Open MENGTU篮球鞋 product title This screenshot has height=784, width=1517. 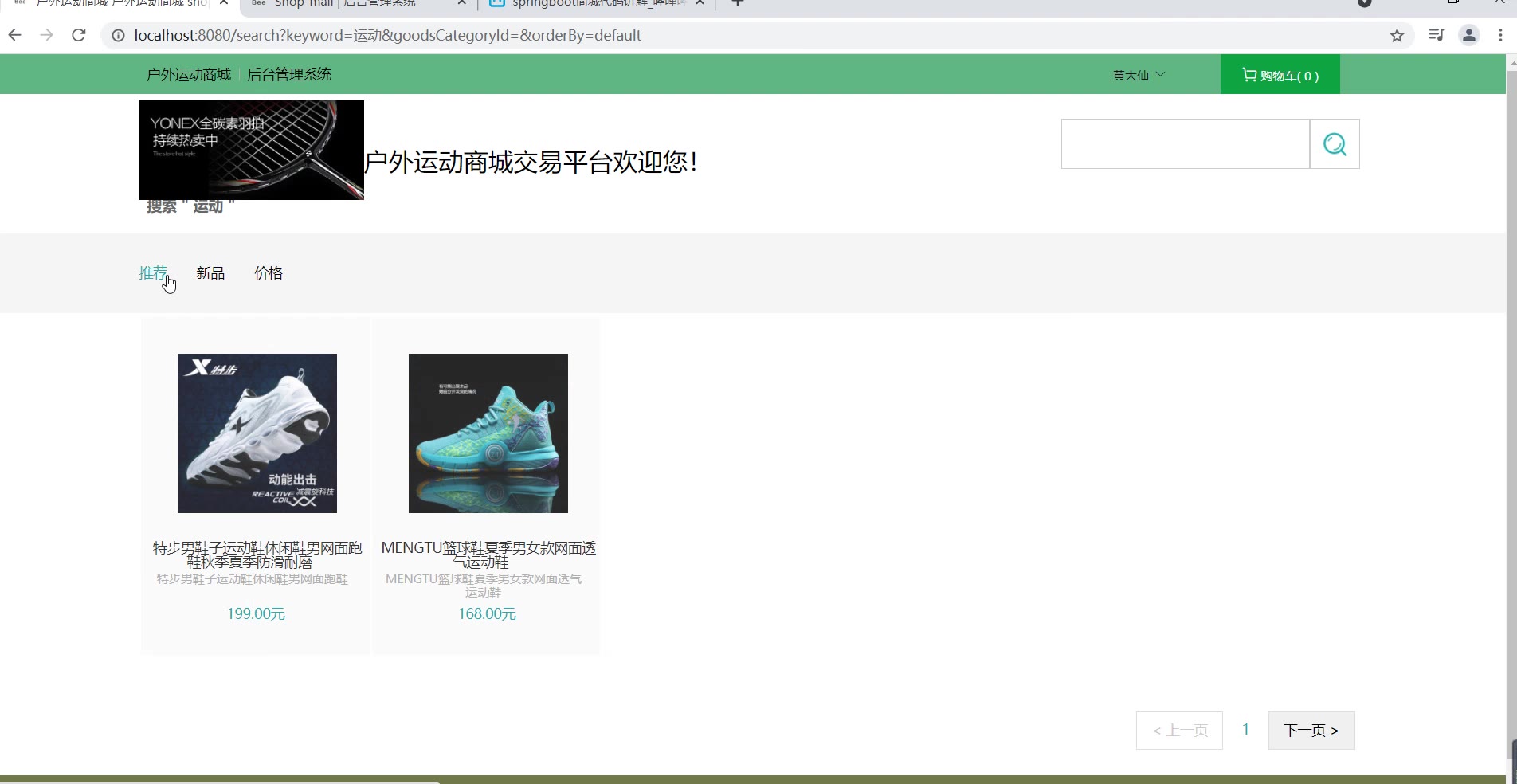pos(488,555)
